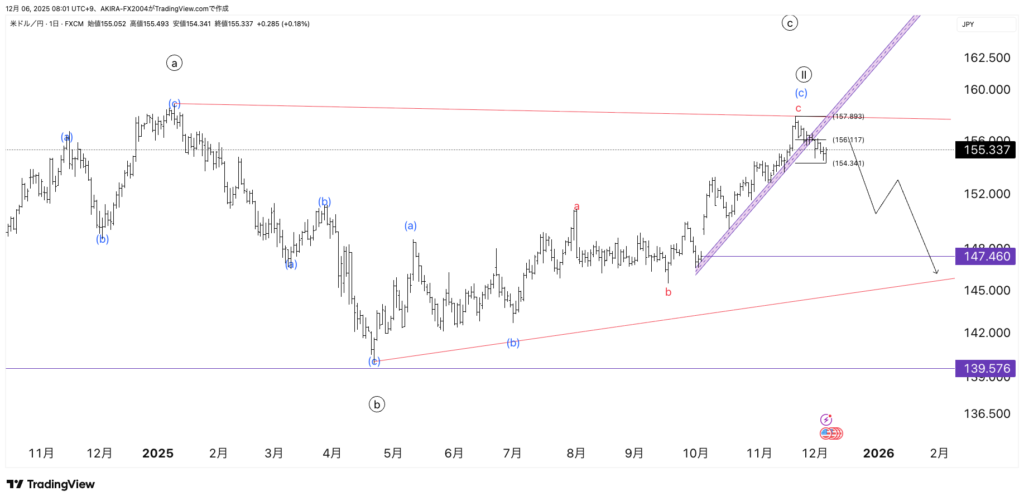
Task: Click the 米ドル/円 symbol title in legend
Action: click(28, 22)
